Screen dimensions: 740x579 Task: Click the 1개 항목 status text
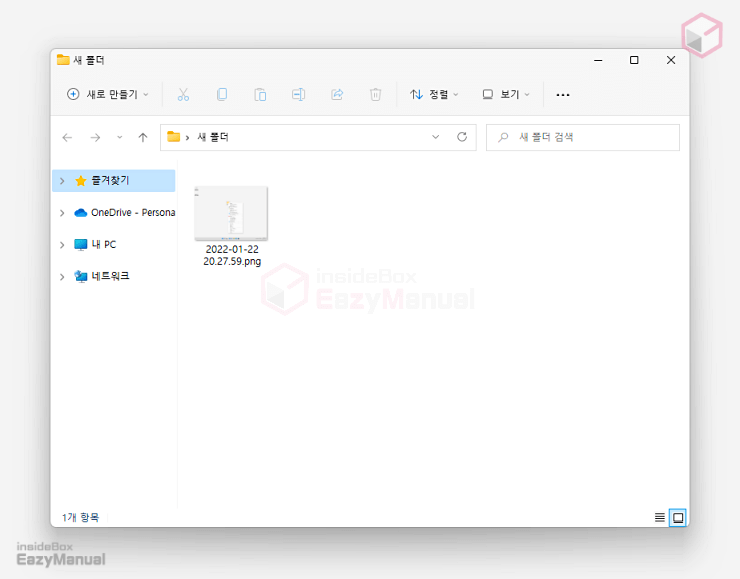81,518
